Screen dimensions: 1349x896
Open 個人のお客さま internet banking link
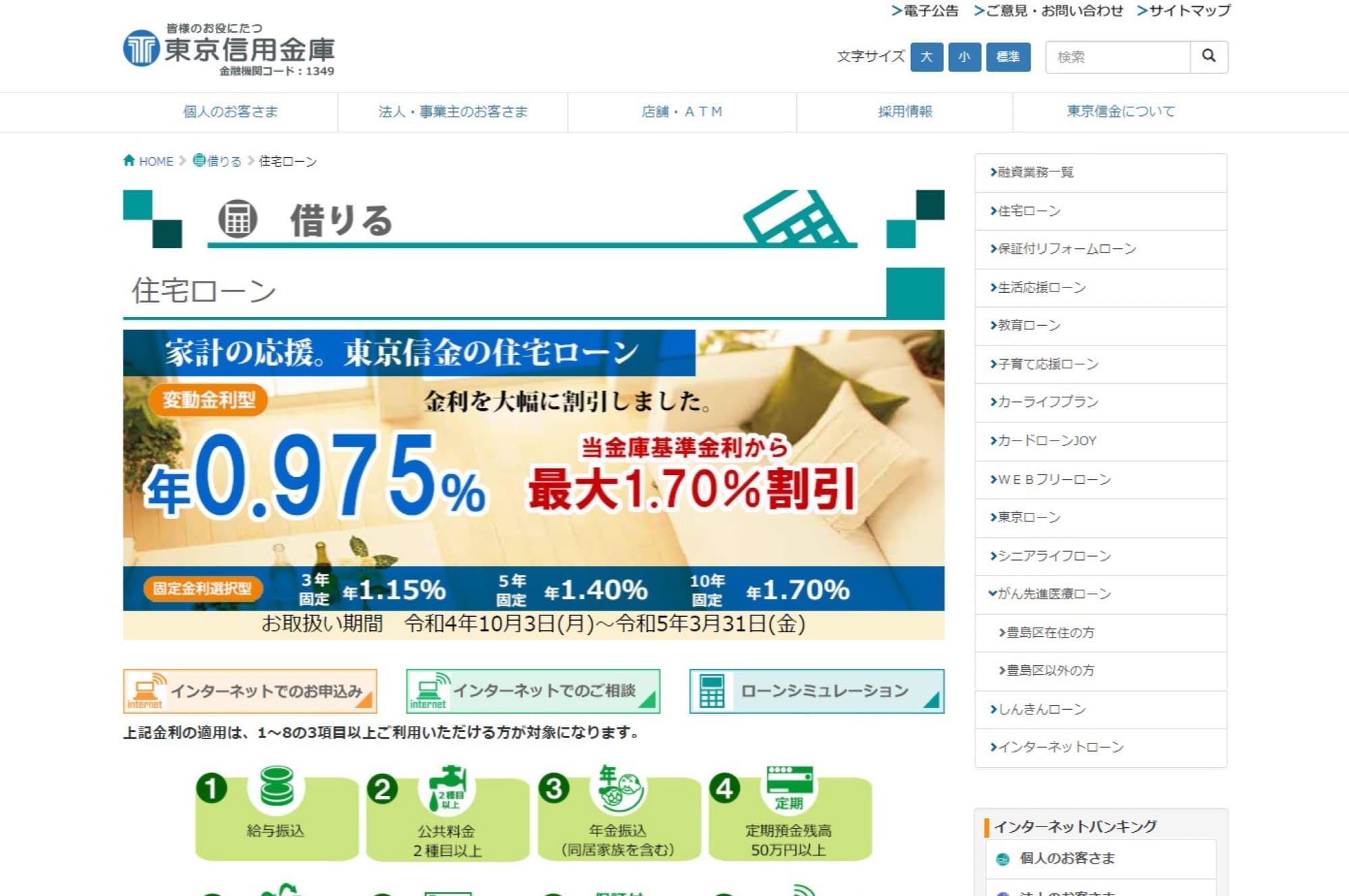[1101, 859]
